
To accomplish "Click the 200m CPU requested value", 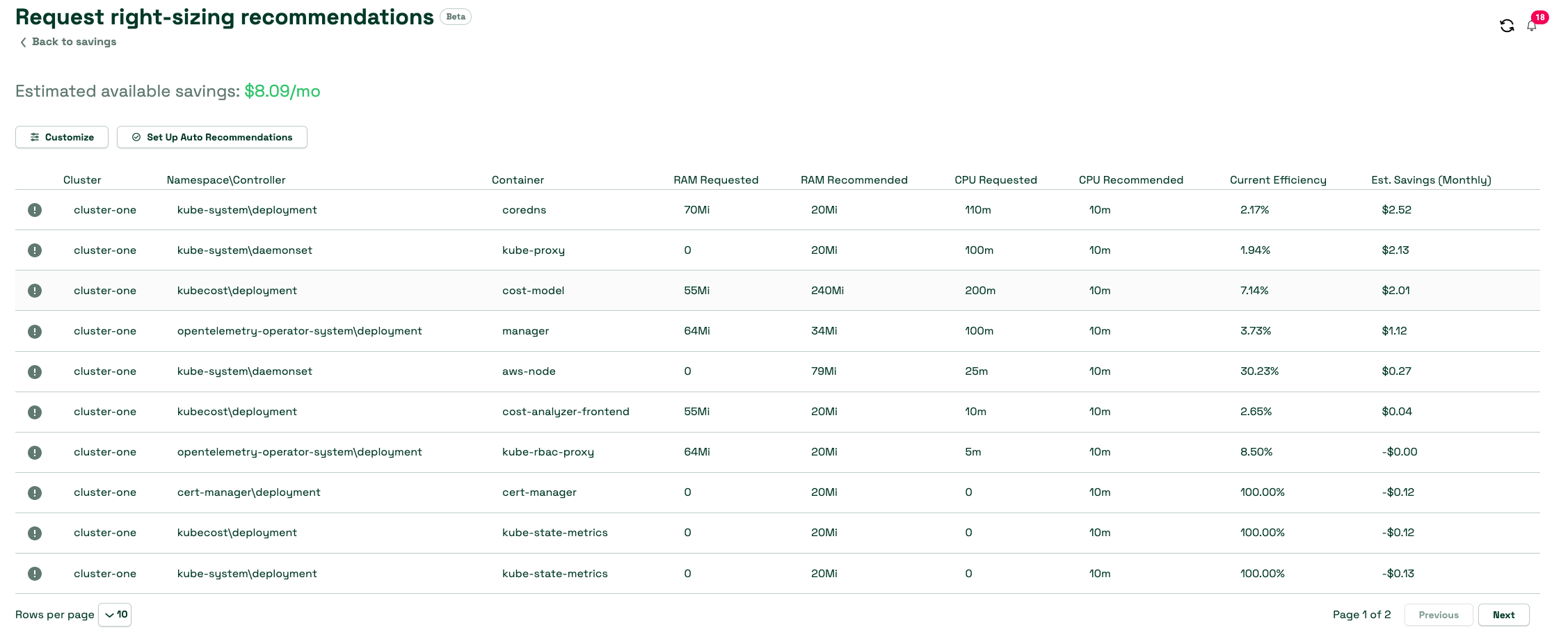I will 979,291.
